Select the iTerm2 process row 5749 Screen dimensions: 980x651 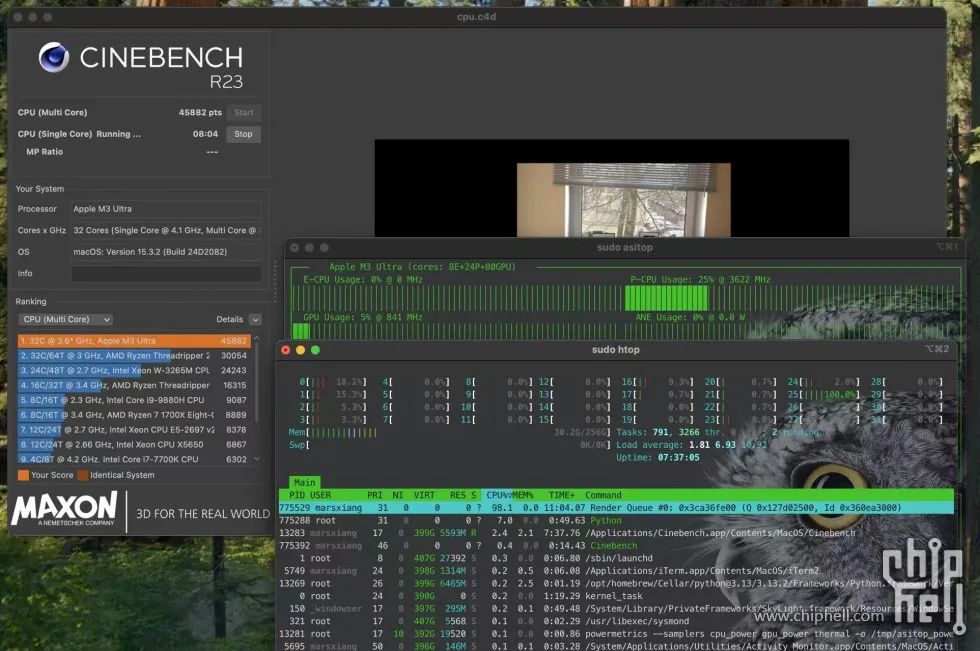coord(616,571)
